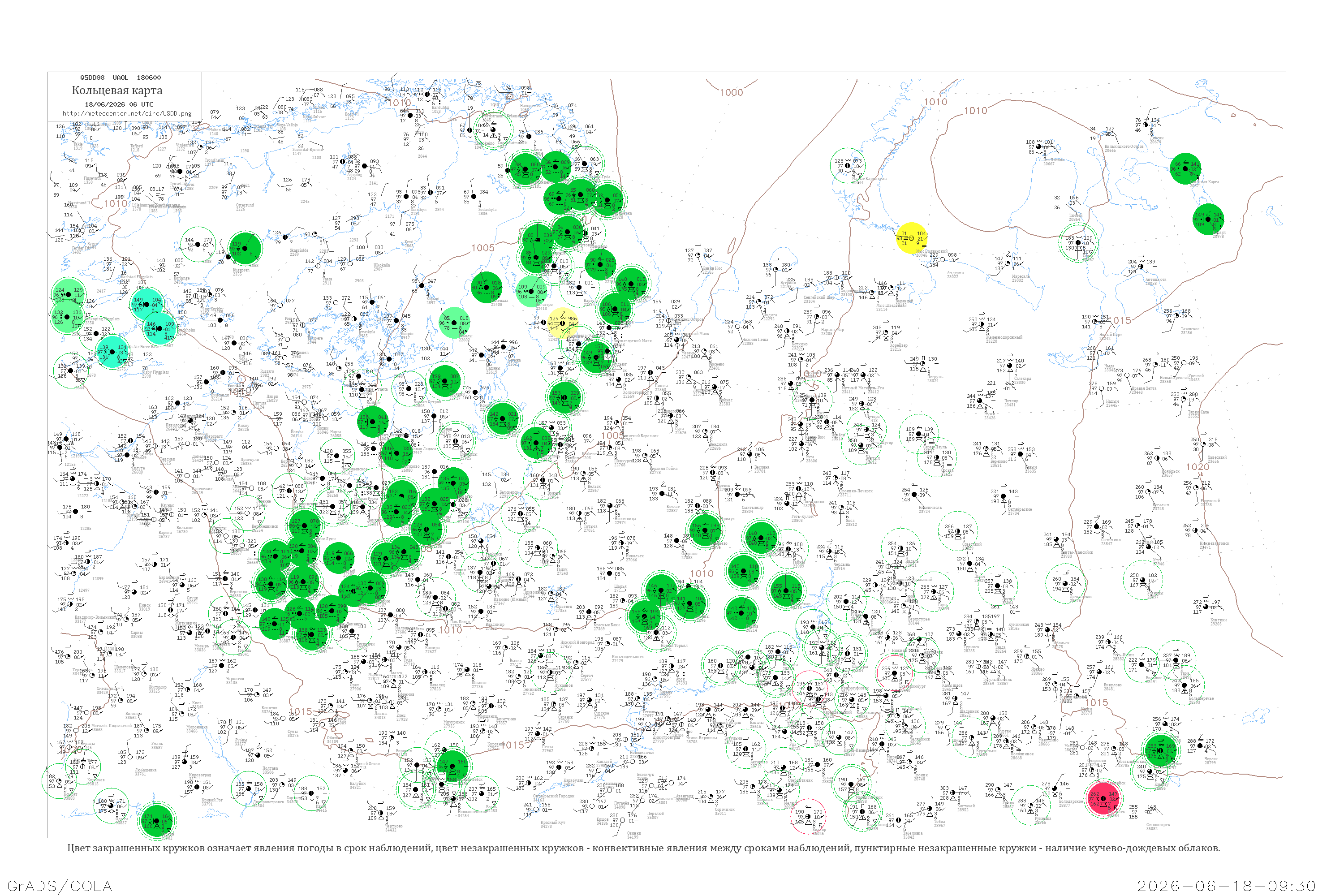Click the "Половинное" station name
Viewport: 1344px width, 896px height.
pyautogui.click(x=1022, y=754)
